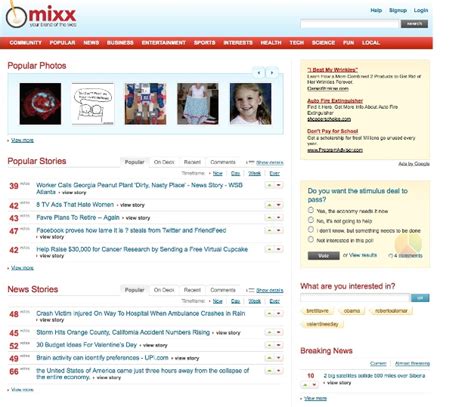The image size is (474, 407).
Task: Vote up the satellites collide breaking news
Action: pyautogui.click(x=305, y=385)
